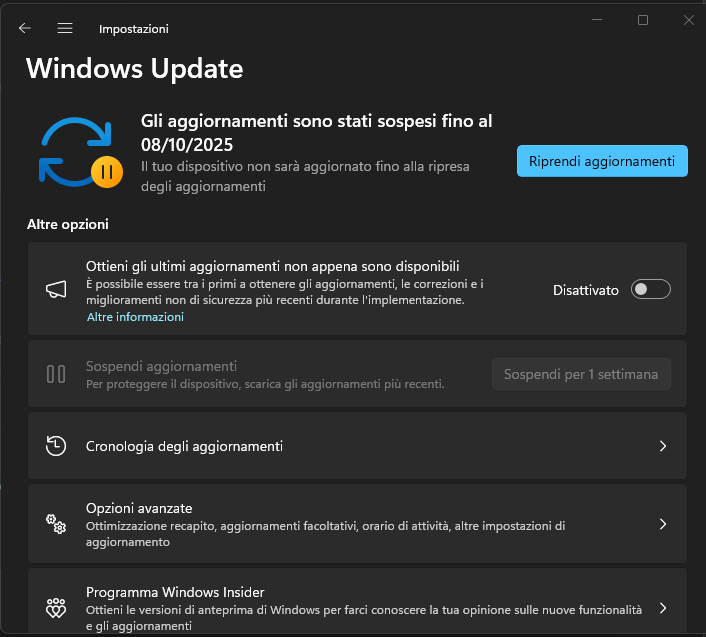The width and height of the screenshot is (706, 637).
Task: Click the Sospendi aggiornamenti label
Action: pyautogui.click(x=161, y=366)
